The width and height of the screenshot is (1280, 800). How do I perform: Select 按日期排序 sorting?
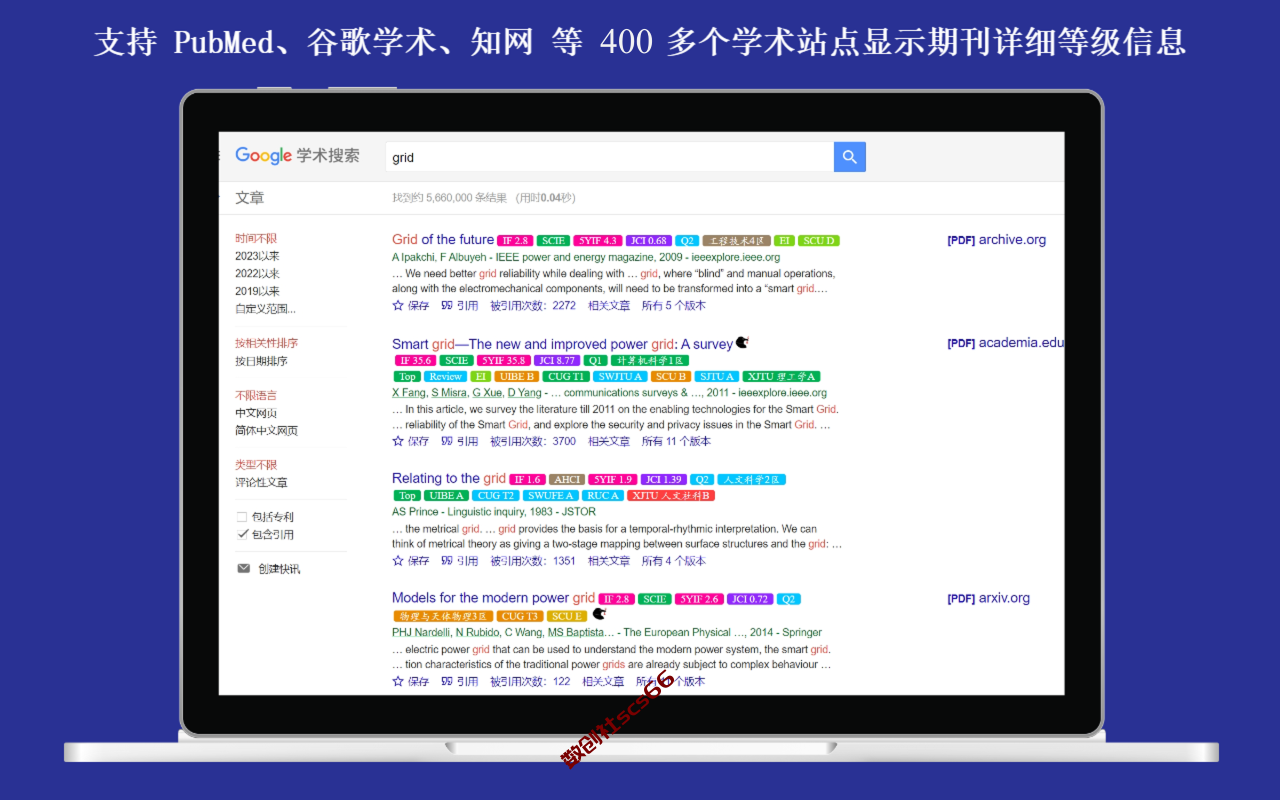(261, 361)
